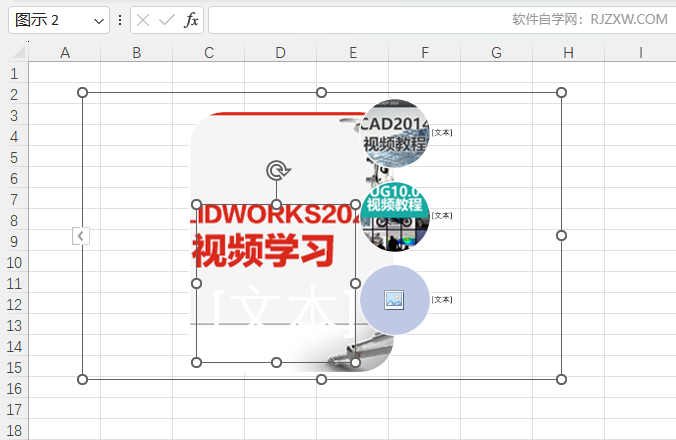
Task: Click the selected shape's top-left sizing handle
Action: [x=196, y=204]
